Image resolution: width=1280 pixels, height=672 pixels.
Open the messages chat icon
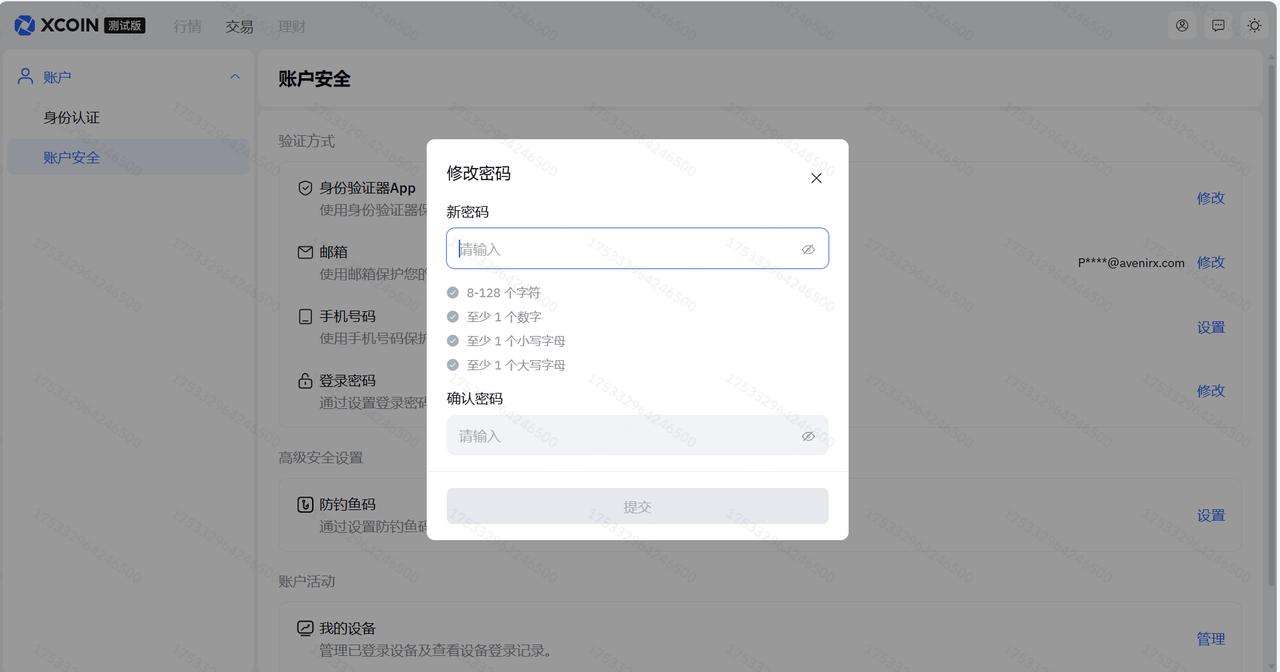point(1218,26)
